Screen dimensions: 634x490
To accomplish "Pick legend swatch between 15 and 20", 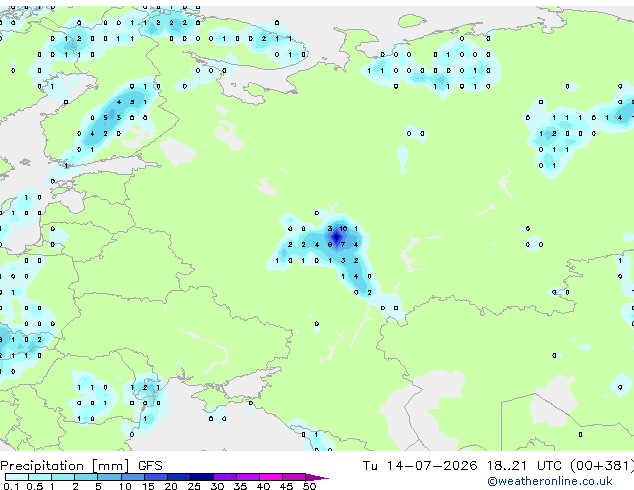I will coord(156,477).
